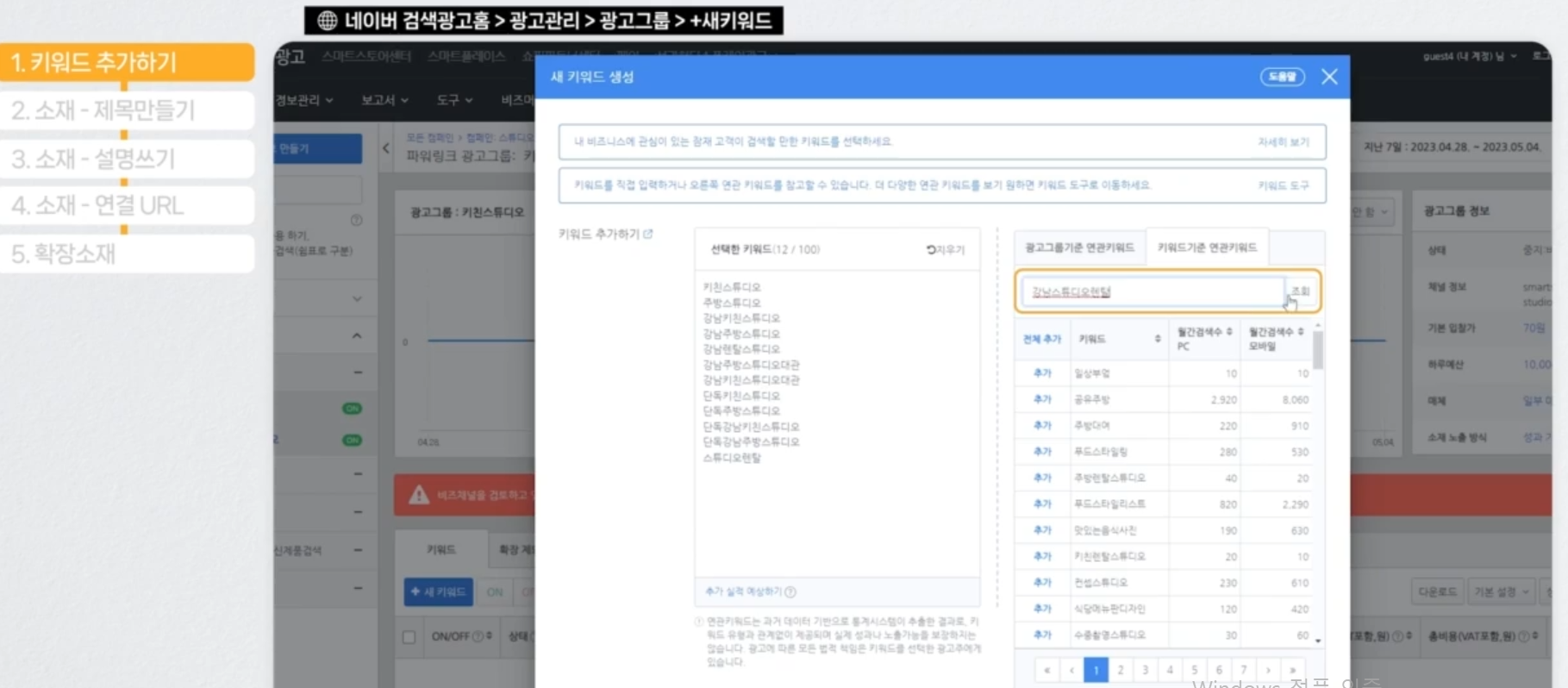Add the 컨셉스튜디오 keyword with 추가
The image size is (1568, 688).
(1042, 583)
